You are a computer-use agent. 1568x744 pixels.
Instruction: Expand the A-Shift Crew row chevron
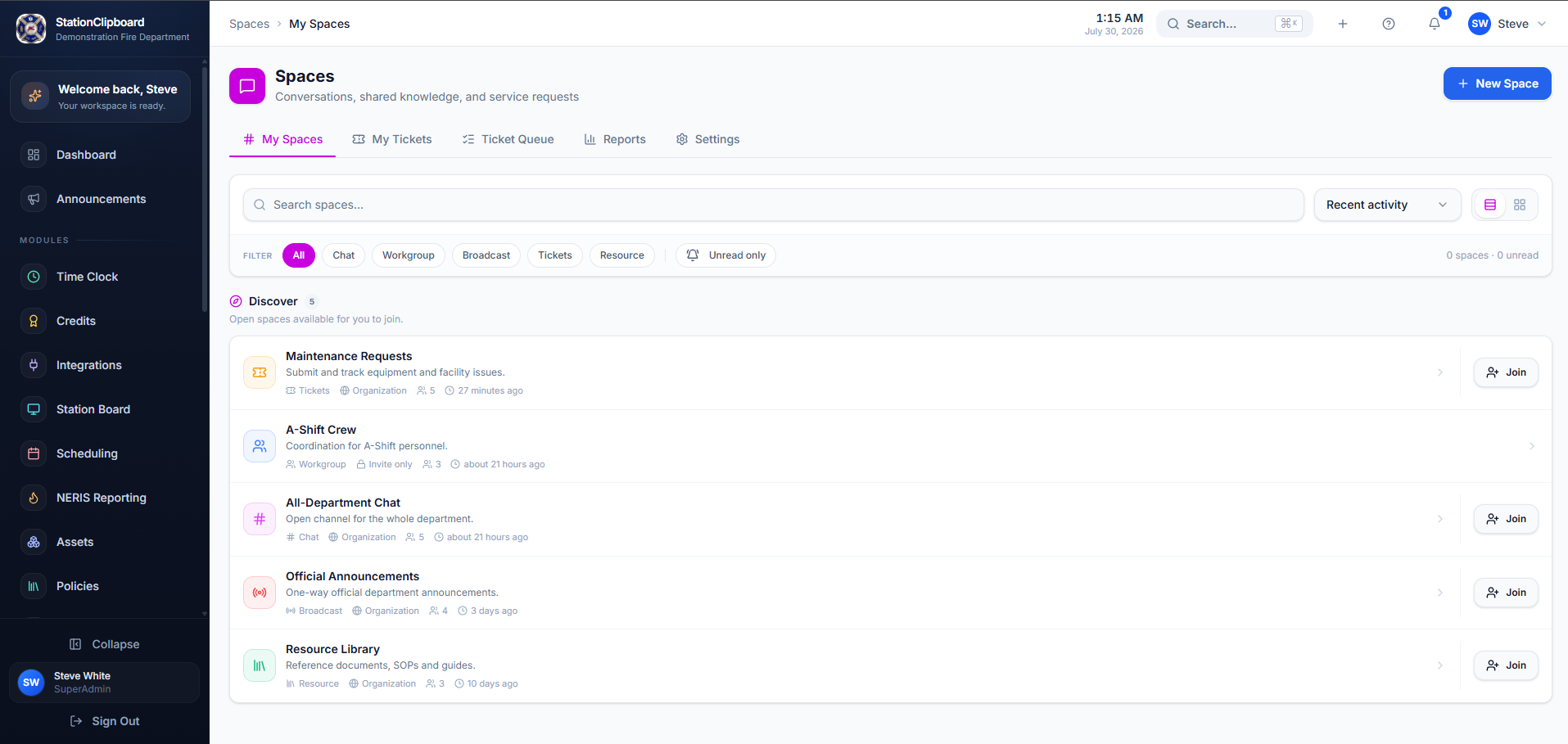coord(1532,446)
